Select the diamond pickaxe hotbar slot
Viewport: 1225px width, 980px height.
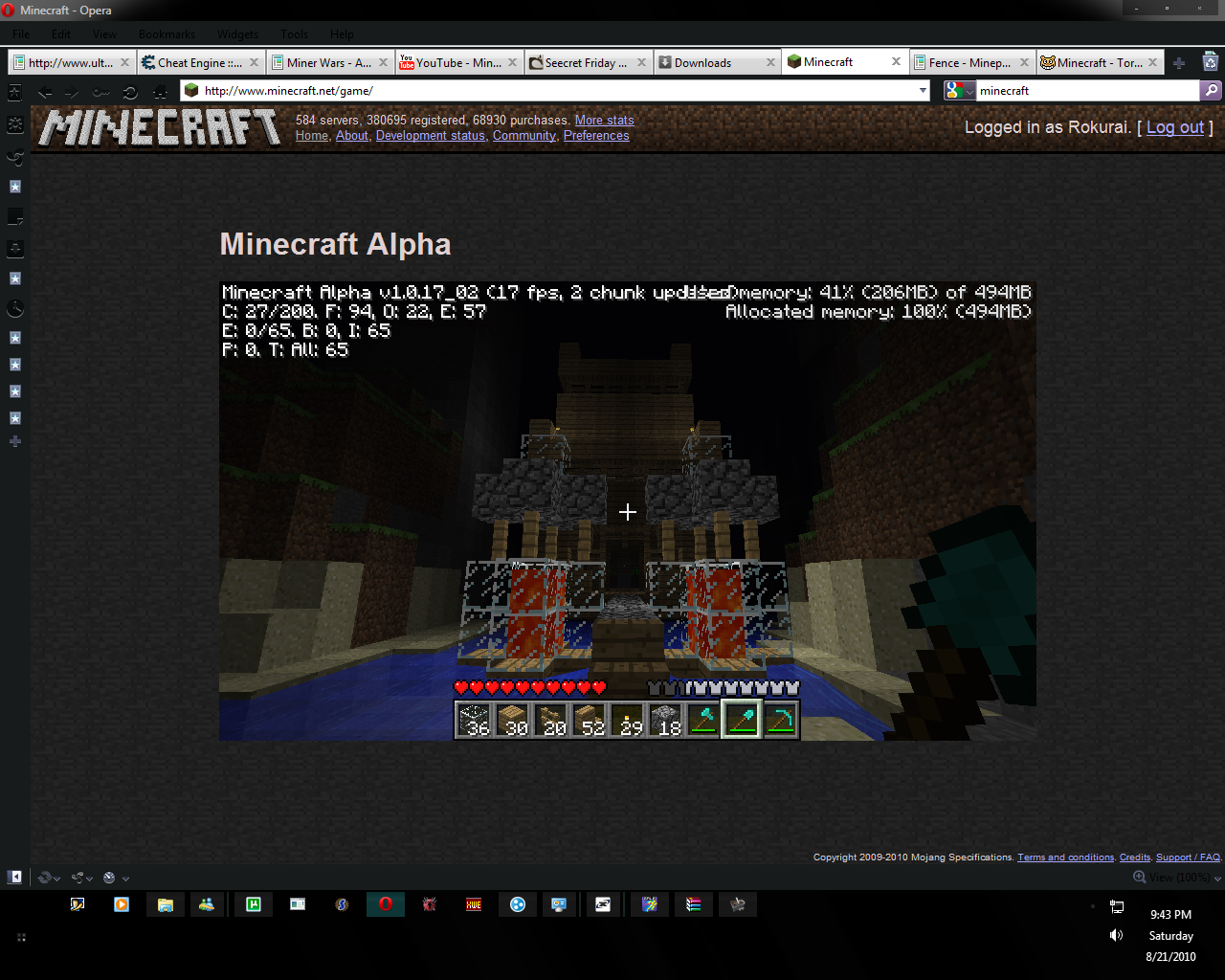point(780,720)
